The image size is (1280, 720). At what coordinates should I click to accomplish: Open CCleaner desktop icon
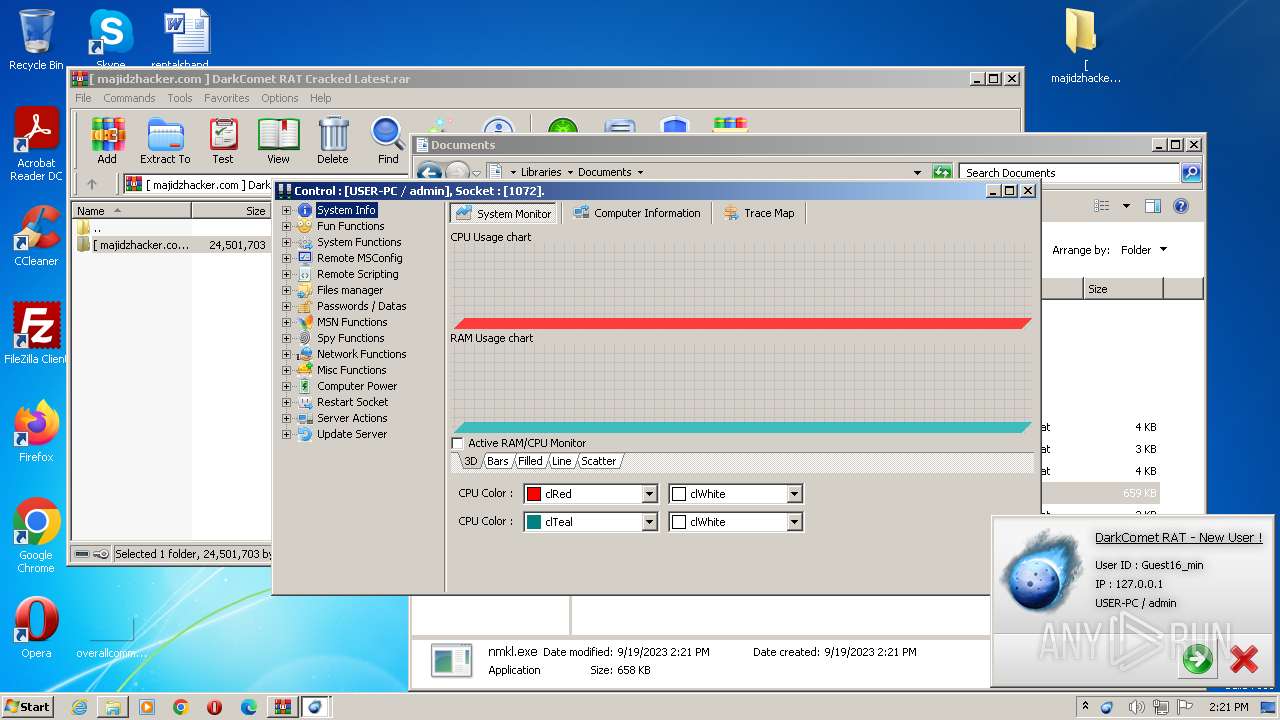(x=36, y=236)
